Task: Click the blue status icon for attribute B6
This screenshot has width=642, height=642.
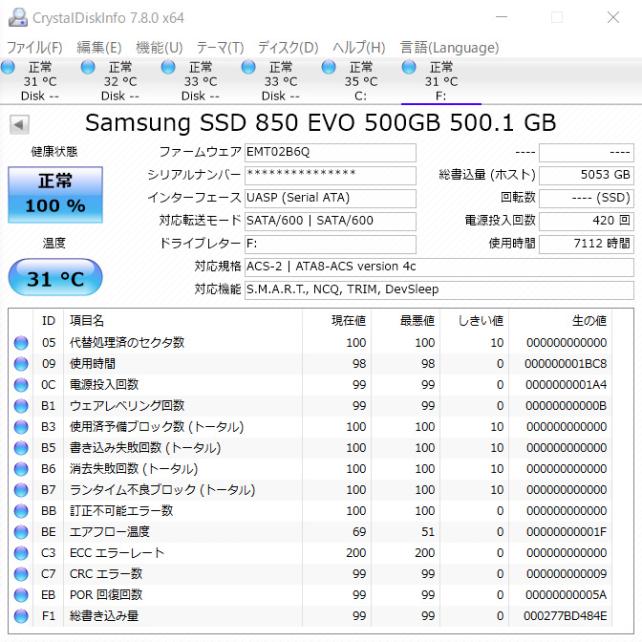Action: [x=21, y=469]
